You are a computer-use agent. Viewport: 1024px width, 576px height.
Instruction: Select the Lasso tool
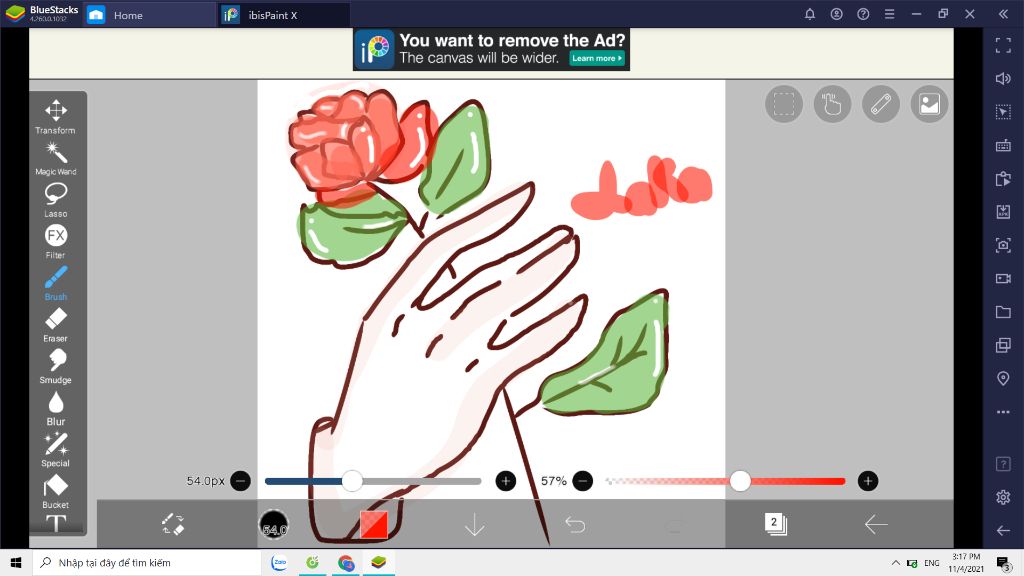tap(56, 200)
